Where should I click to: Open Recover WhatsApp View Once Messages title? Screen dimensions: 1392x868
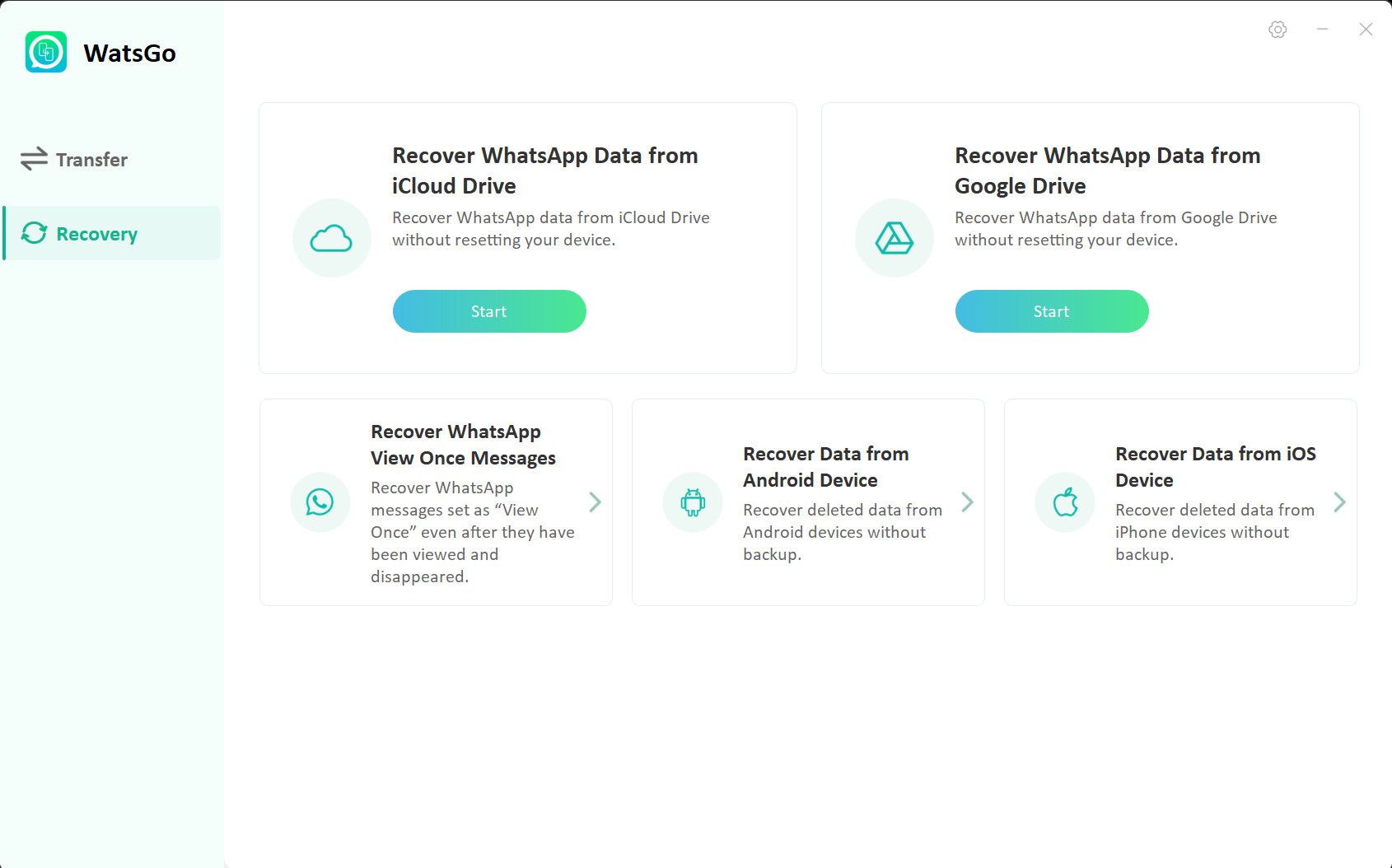[463, 445]
